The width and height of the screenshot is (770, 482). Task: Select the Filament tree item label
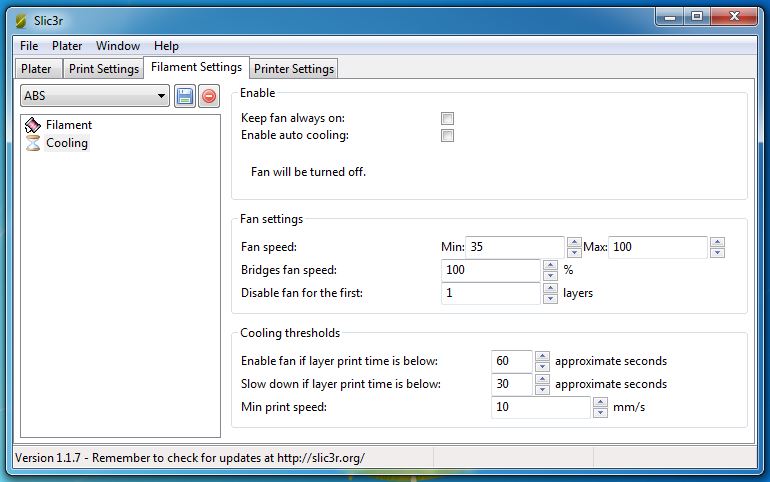tap(69, 125)
